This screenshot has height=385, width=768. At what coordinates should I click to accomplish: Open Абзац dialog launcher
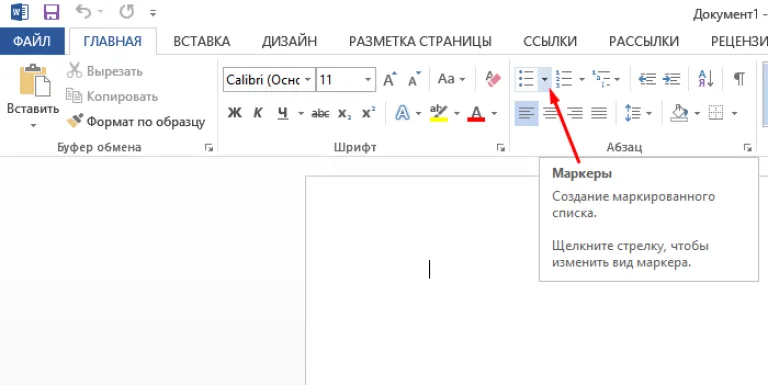click(747, 147)
